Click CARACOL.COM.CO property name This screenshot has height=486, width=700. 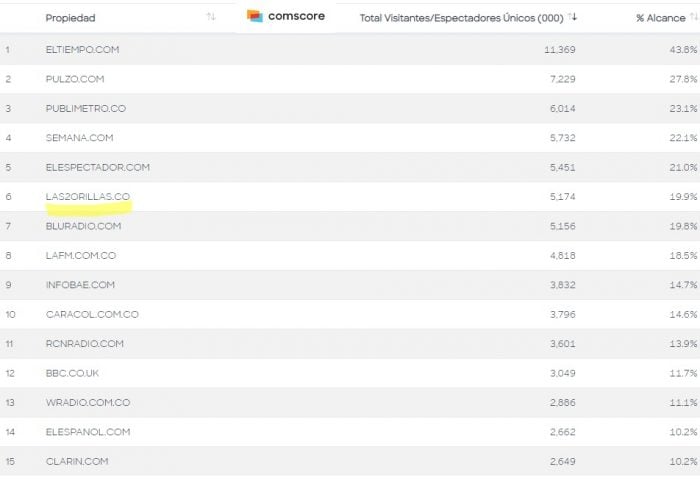pyautogui.click(x=92, y=314)
